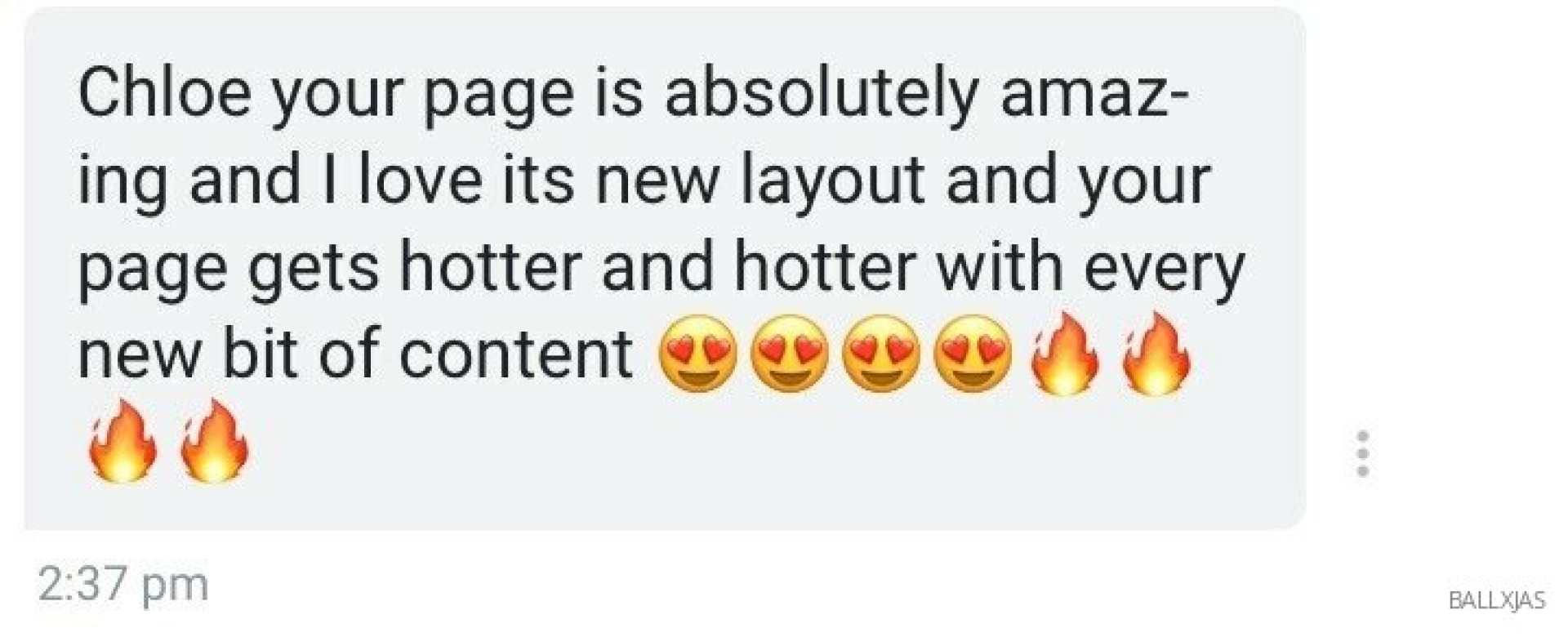Image resolution: width=1568 pixels, height=637 pixels.
Task: Click the first heart-eyes emoji
Action: pyautogui.click(x=698, y=354)
